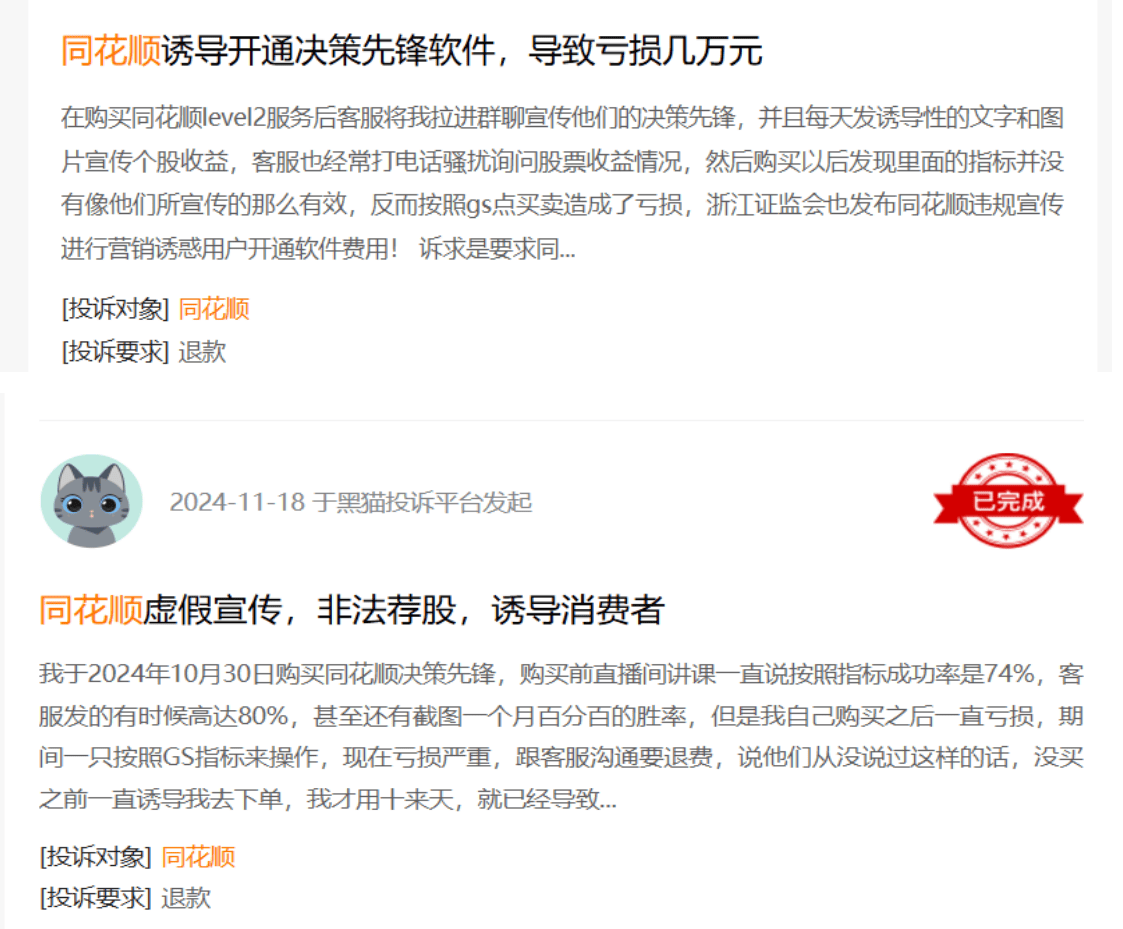The image size is (1123, 929).
Task: Click 于黑猫投诉平台发起 text
Action: pos(423,502)
